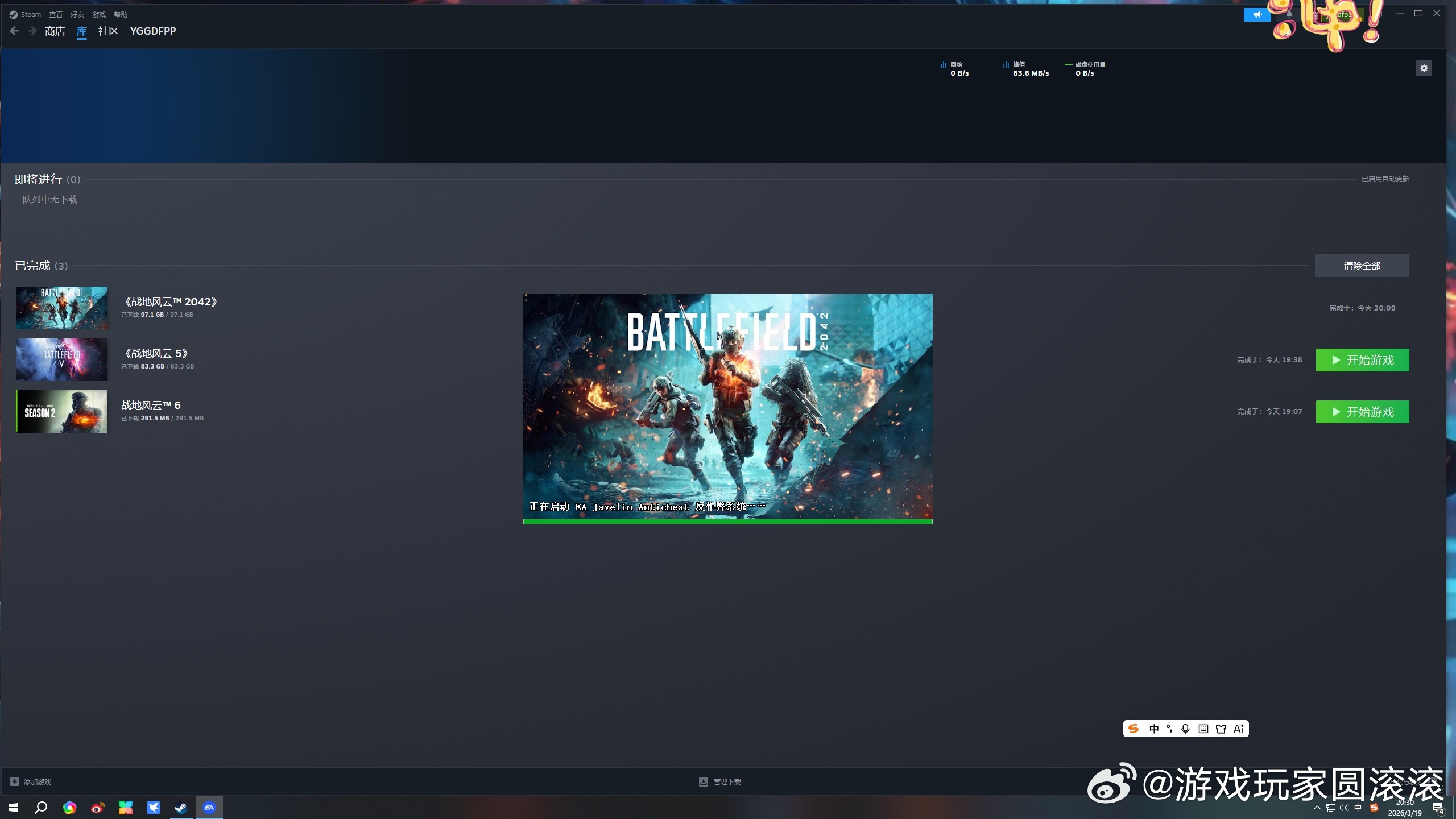Click the blue announcements megaphone icon

[1257, 15]
